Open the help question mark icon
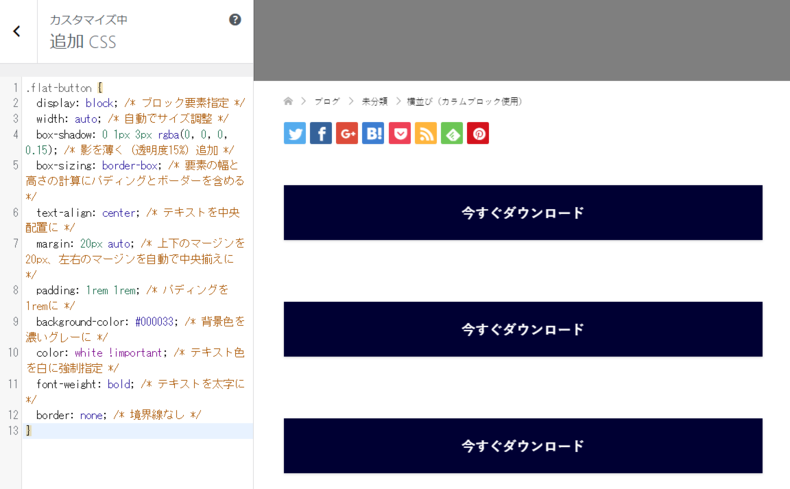The width and height of the screenshot is (790, 489). (235, 20)
